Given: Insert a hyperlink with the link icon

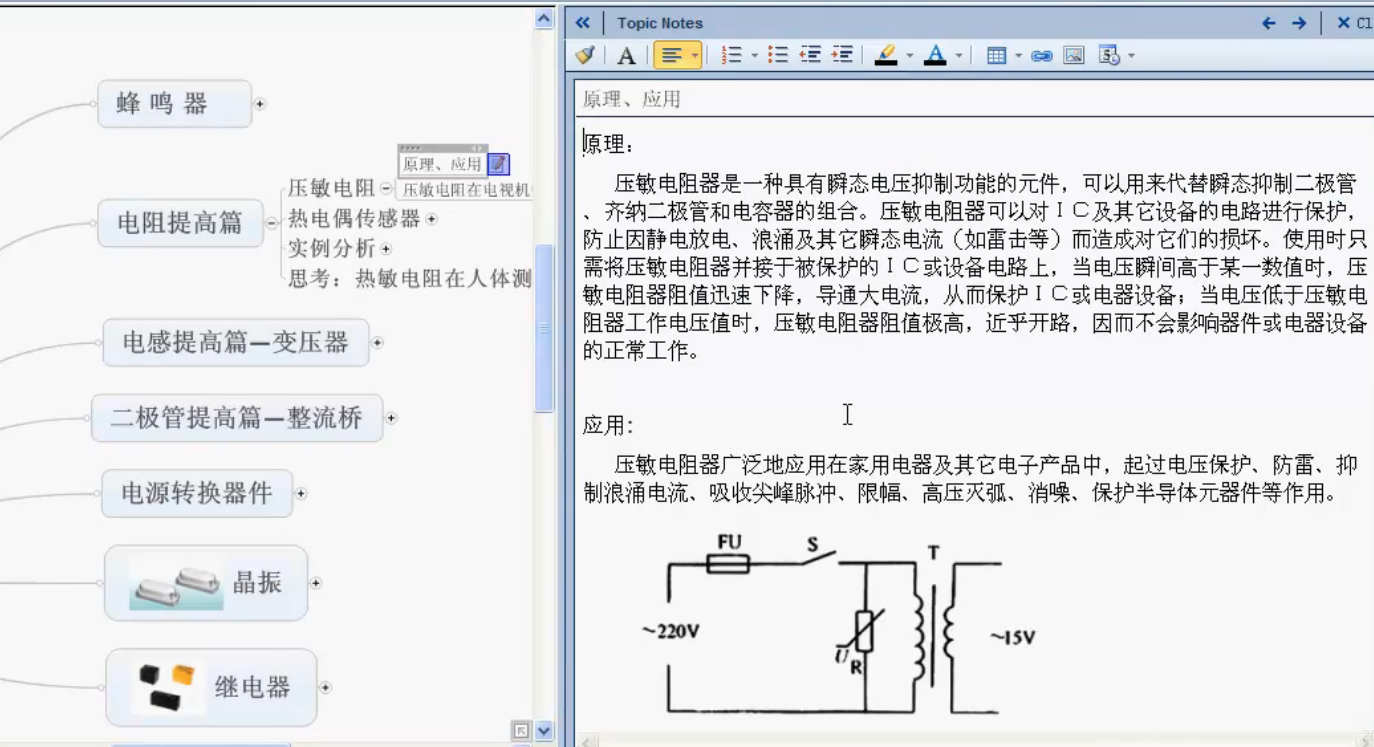Looking at the screenshot, I should tap(1042, 56).
